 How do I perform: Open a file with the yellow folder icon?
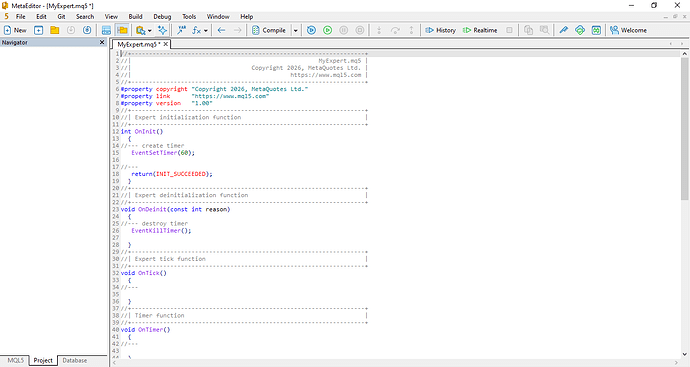(55, 30)
